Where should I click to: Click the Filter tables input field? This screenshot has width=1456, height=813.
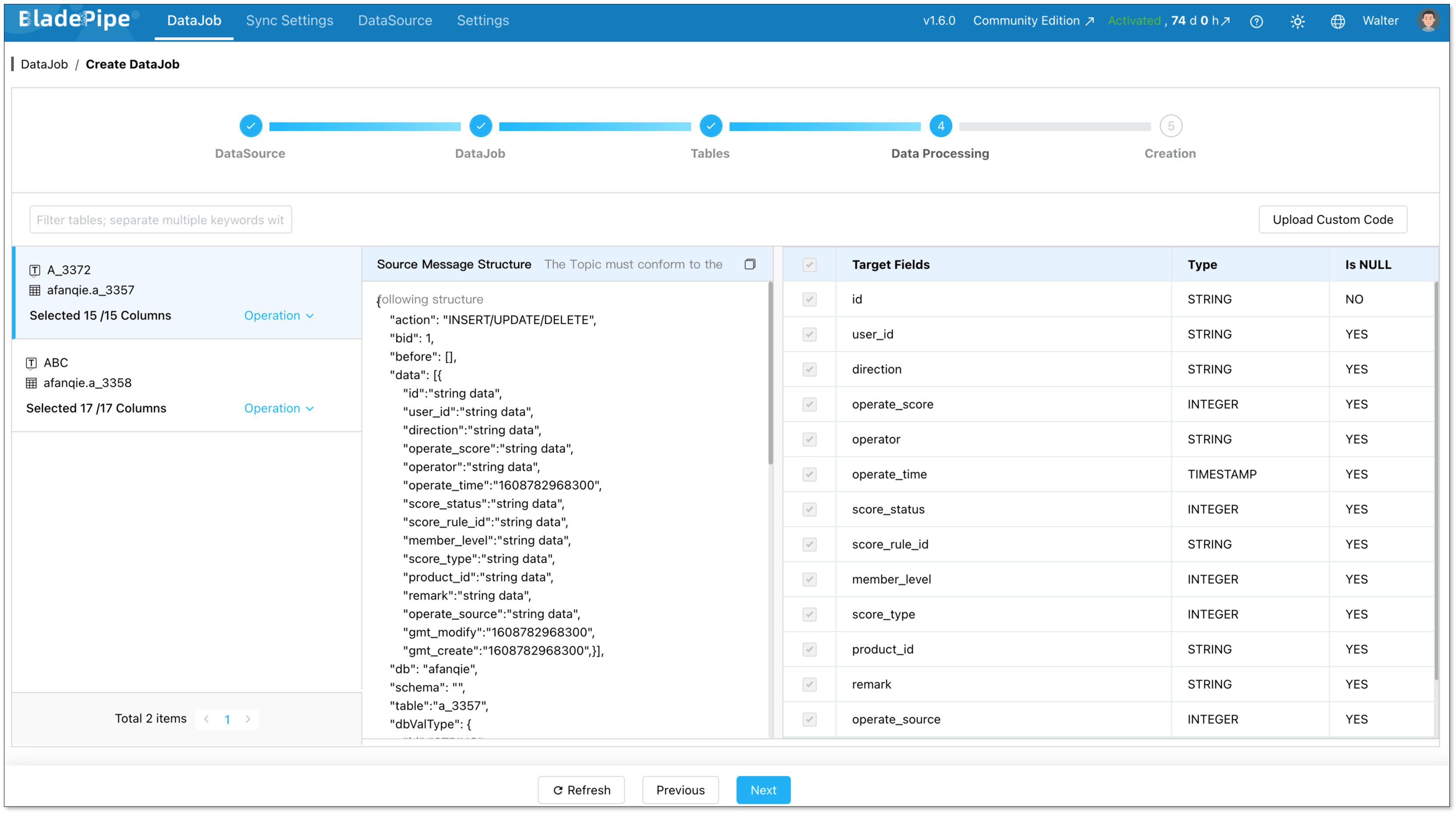tap(161, 219)
